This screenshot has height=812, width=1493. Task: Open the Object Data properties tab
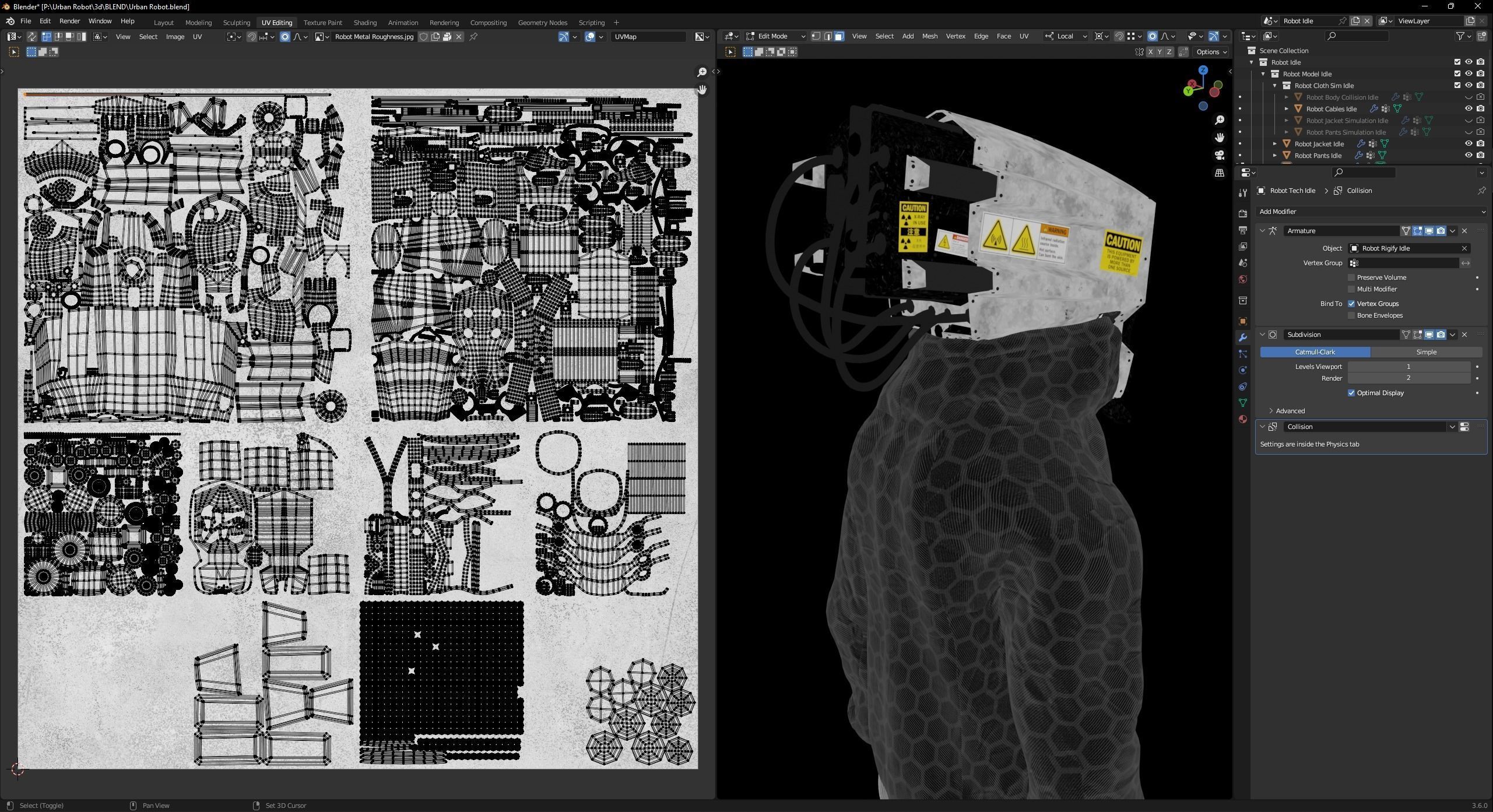1242,403
